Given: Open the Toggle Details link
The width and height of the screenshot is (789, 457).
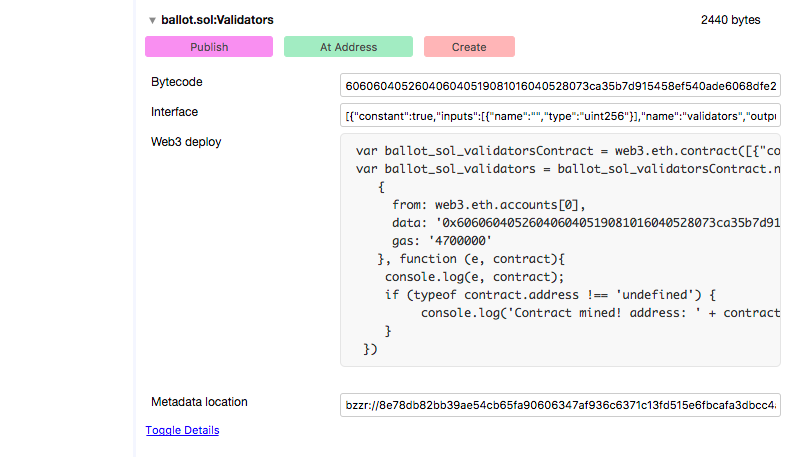Looking at the screenshot, I should click(182, 430).
